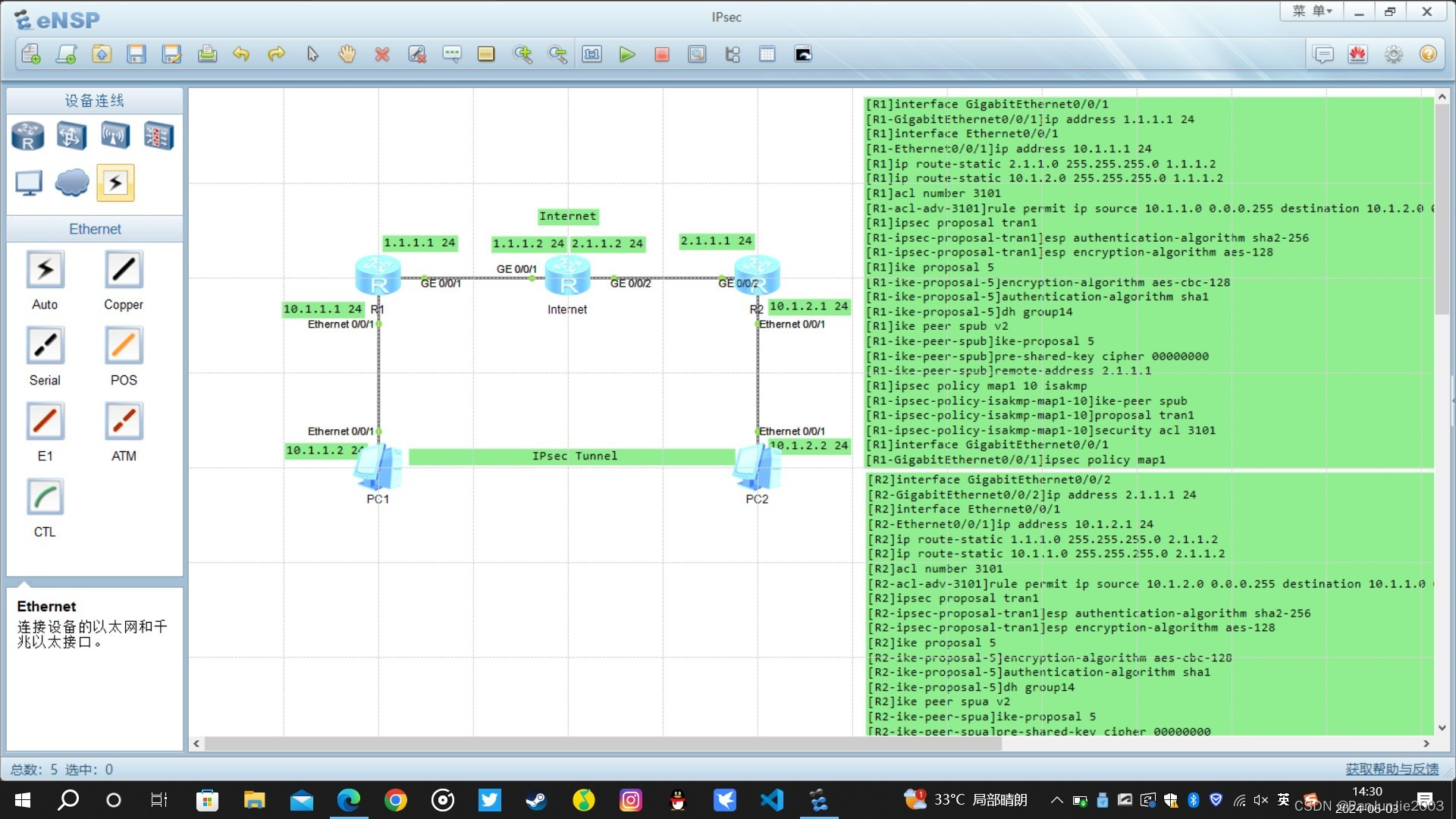Select the Delete red X tool
Screen dimensions: 1456x819
382,55
